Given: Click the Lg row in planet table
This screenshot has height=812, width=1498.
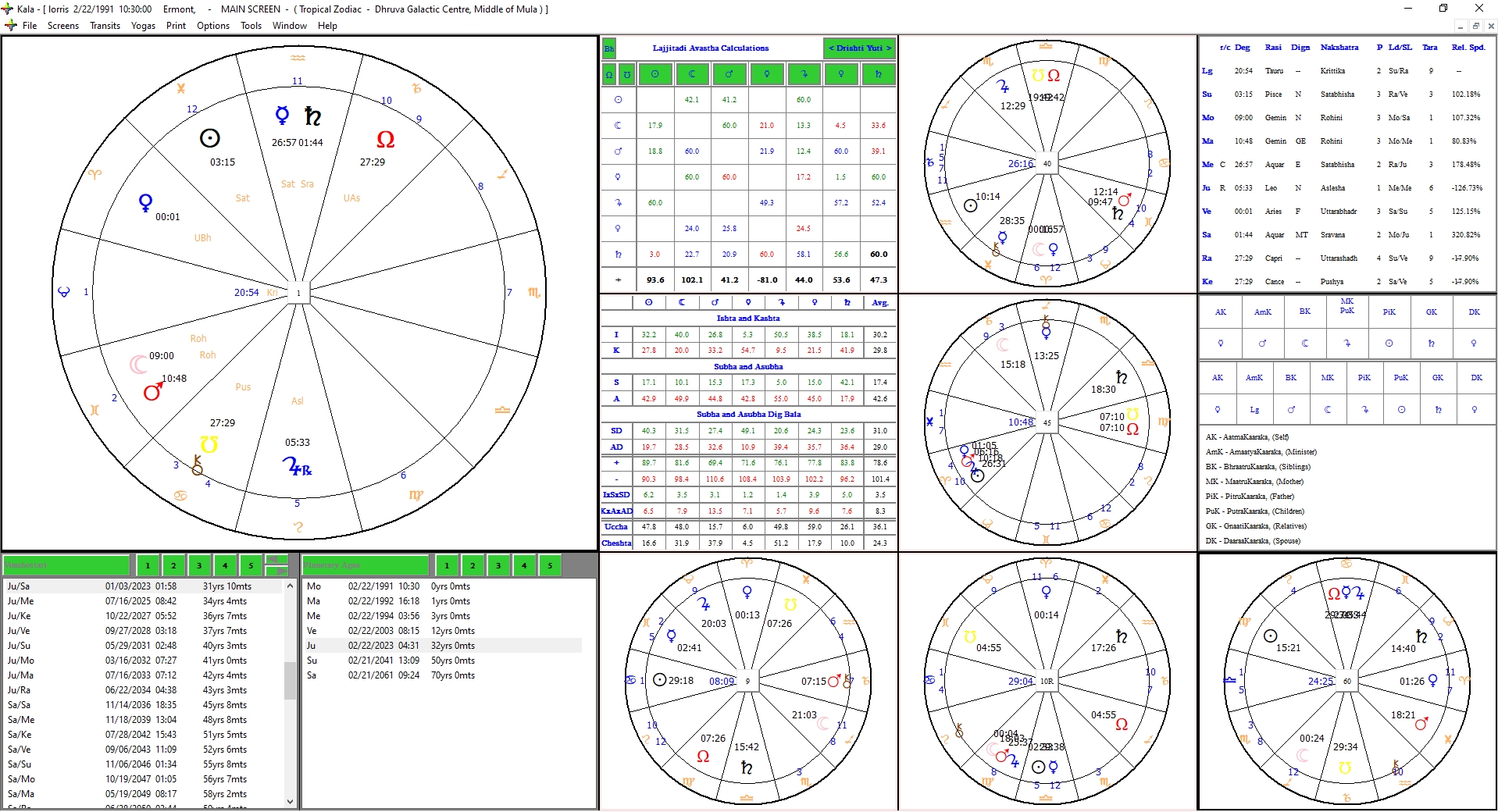Looking at the screenshot, I should click(x=1347, y=71).
